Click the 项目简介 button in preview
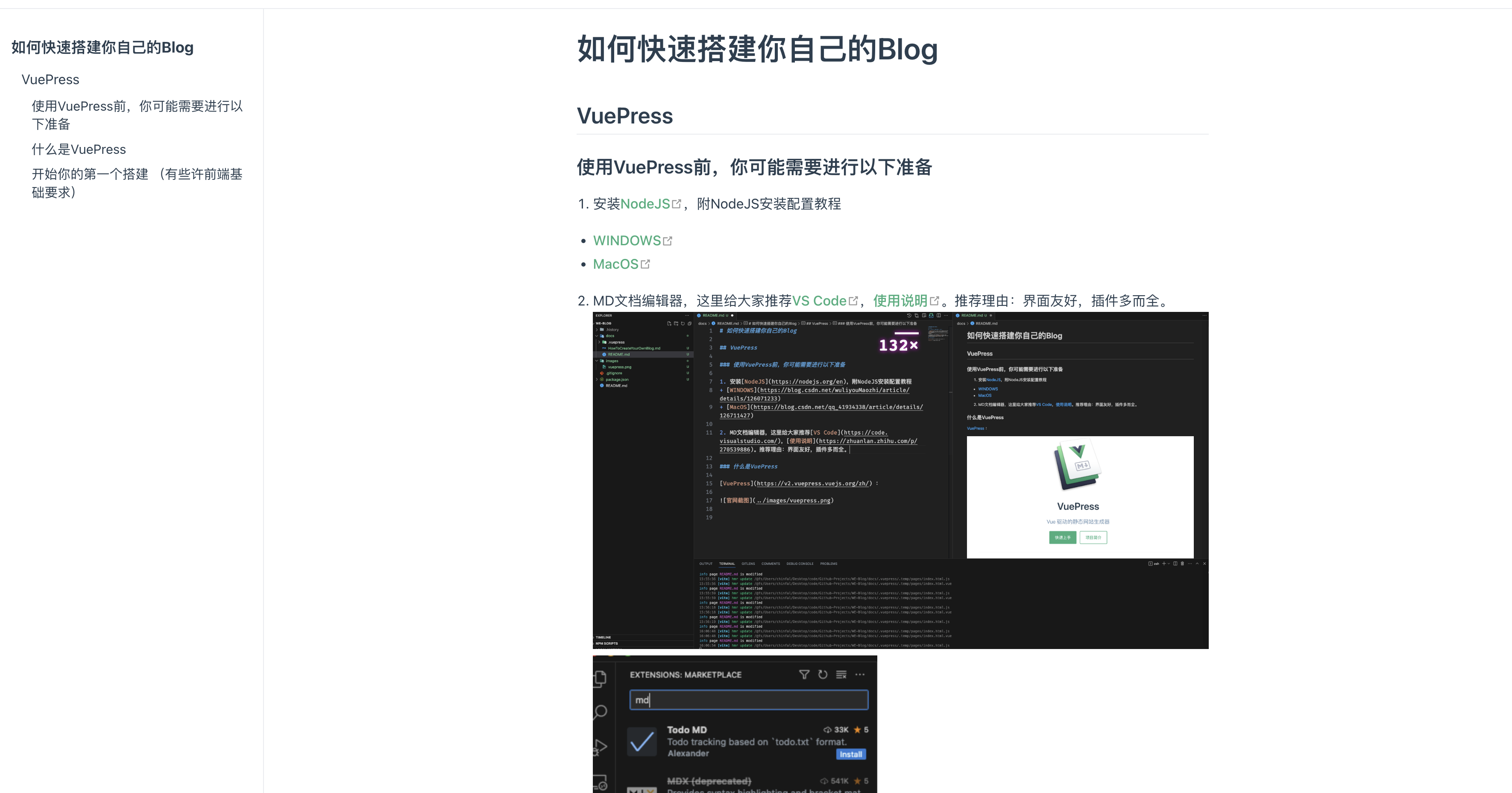This screenshot has width=1512, height=793. [1093, 537]
